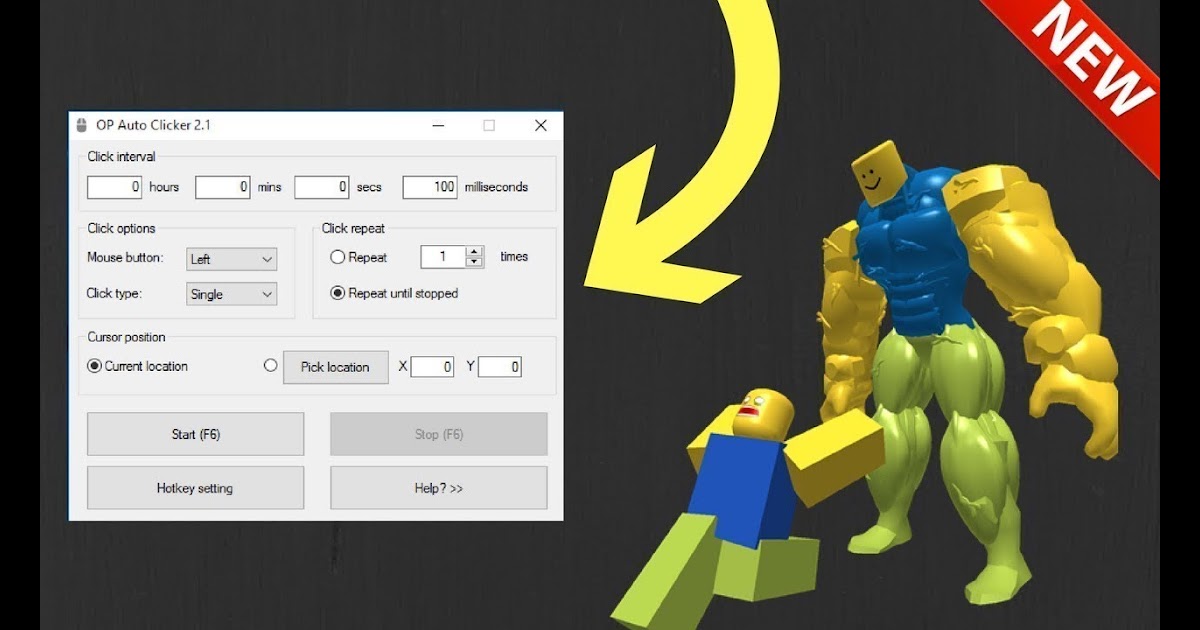Click the Stop (F6) button

[439, 434]
